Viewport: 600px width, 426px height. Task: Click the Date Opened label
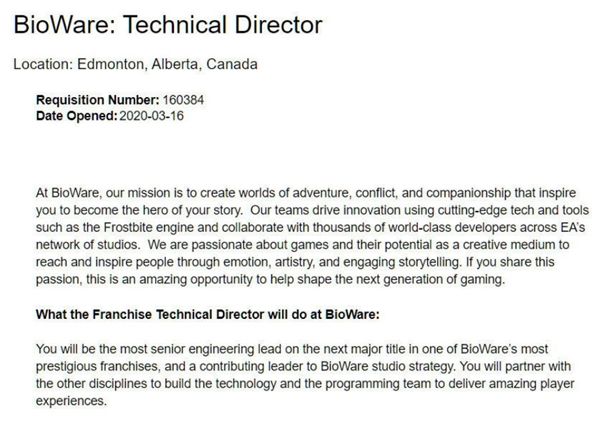tap(77, 116)
